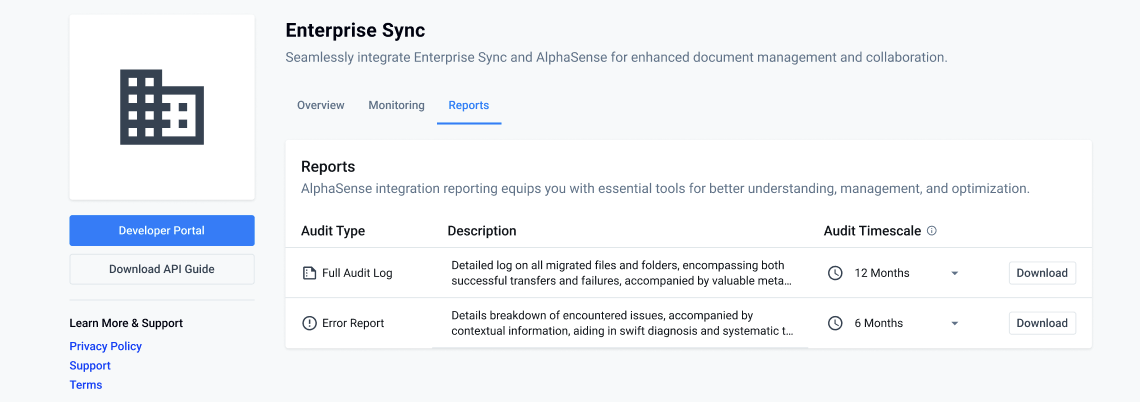This screenshot has height=402, width=1140.
Task: Click the Audit Timescale column header
Action: [x=872, y=231]
